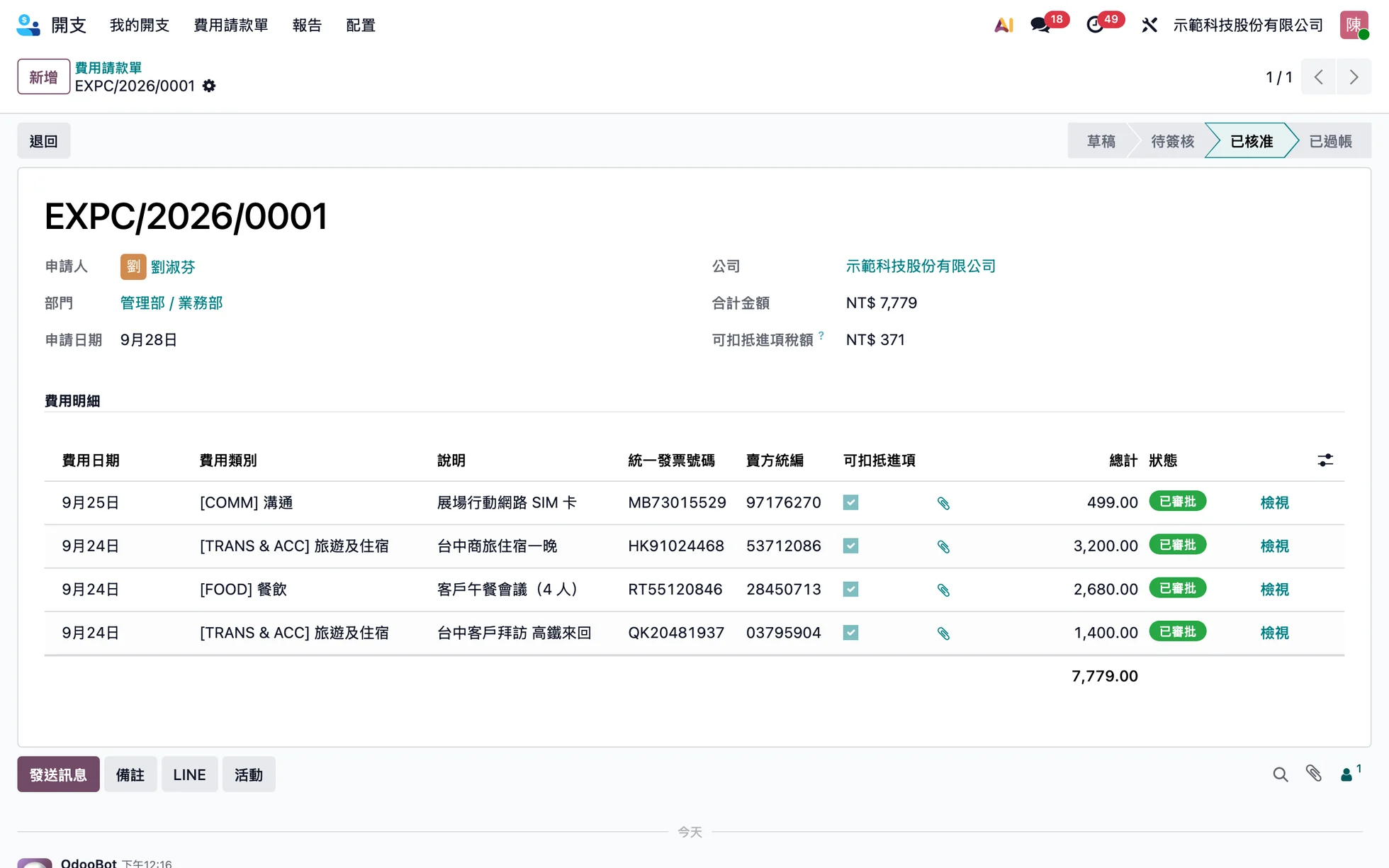Click the 退回 button
Image resolution: width=1389 pixels, height=868 pixels.
pos(43,141)
